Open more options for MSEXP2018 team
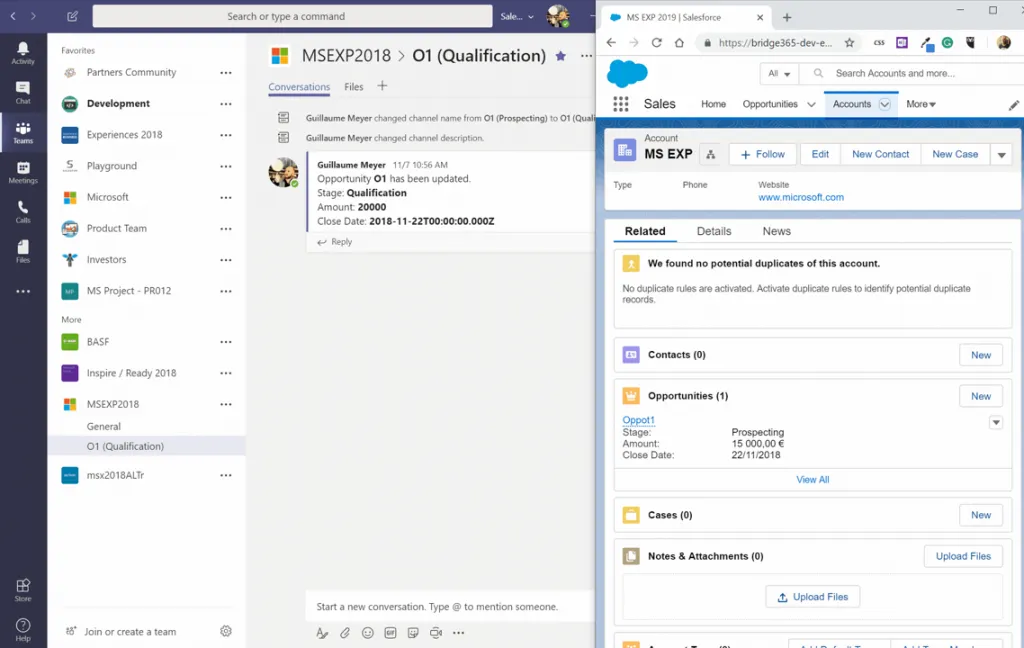Image resolution: width=1024 pixels, height=648 pixels. coord(226,404)
